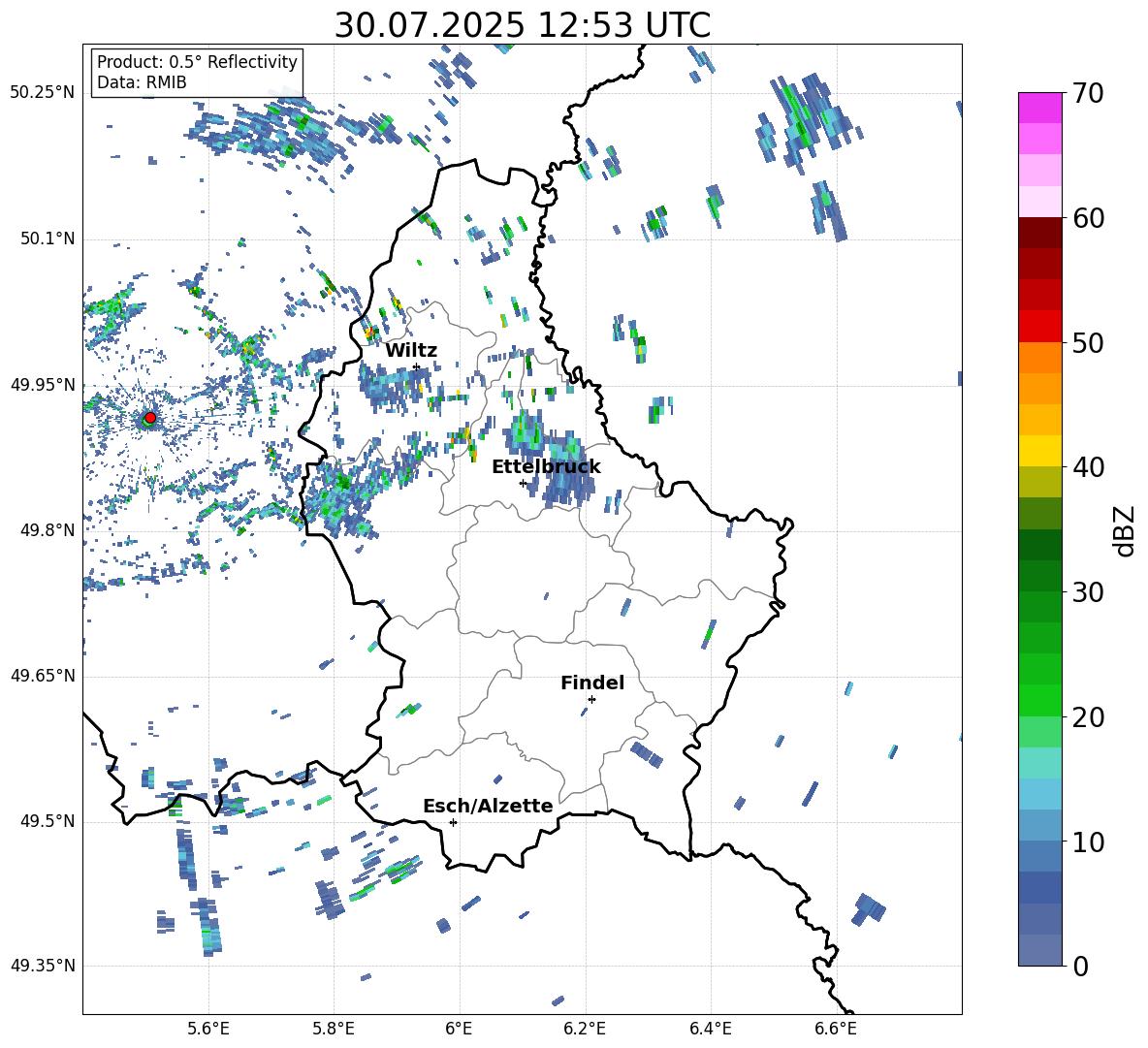
Task: Click the 20 tick on the colorbar
Action: (1088, 716)
